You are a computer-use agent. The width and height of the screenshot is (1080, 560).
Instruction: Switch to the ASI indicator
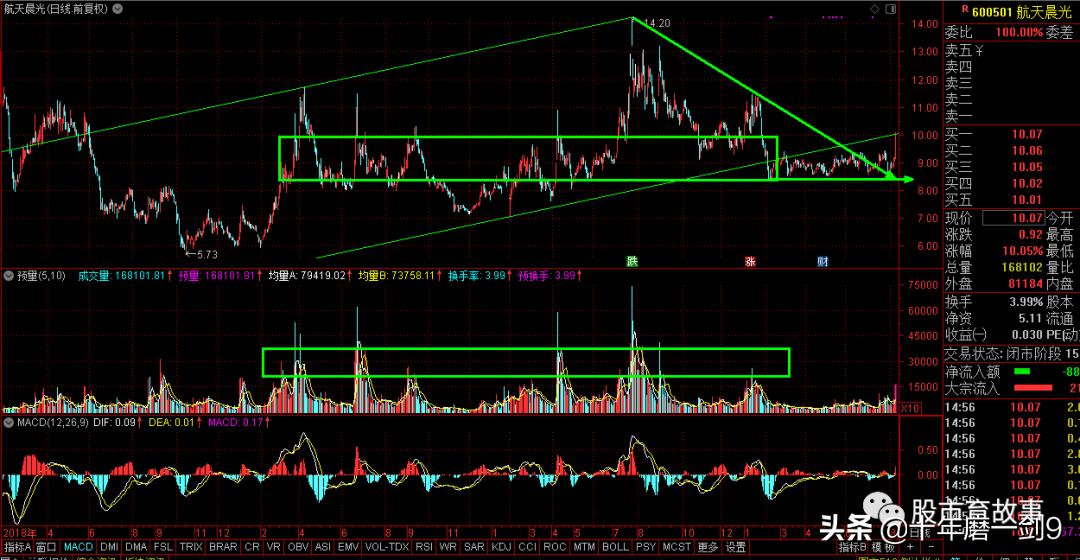click(322, 547)
